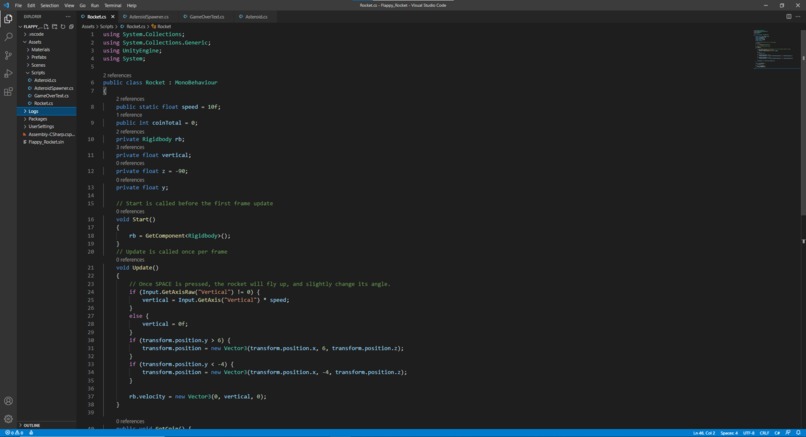Open the Run menu
This screenshot has height=437, width=806.
(x=95, y=5)
